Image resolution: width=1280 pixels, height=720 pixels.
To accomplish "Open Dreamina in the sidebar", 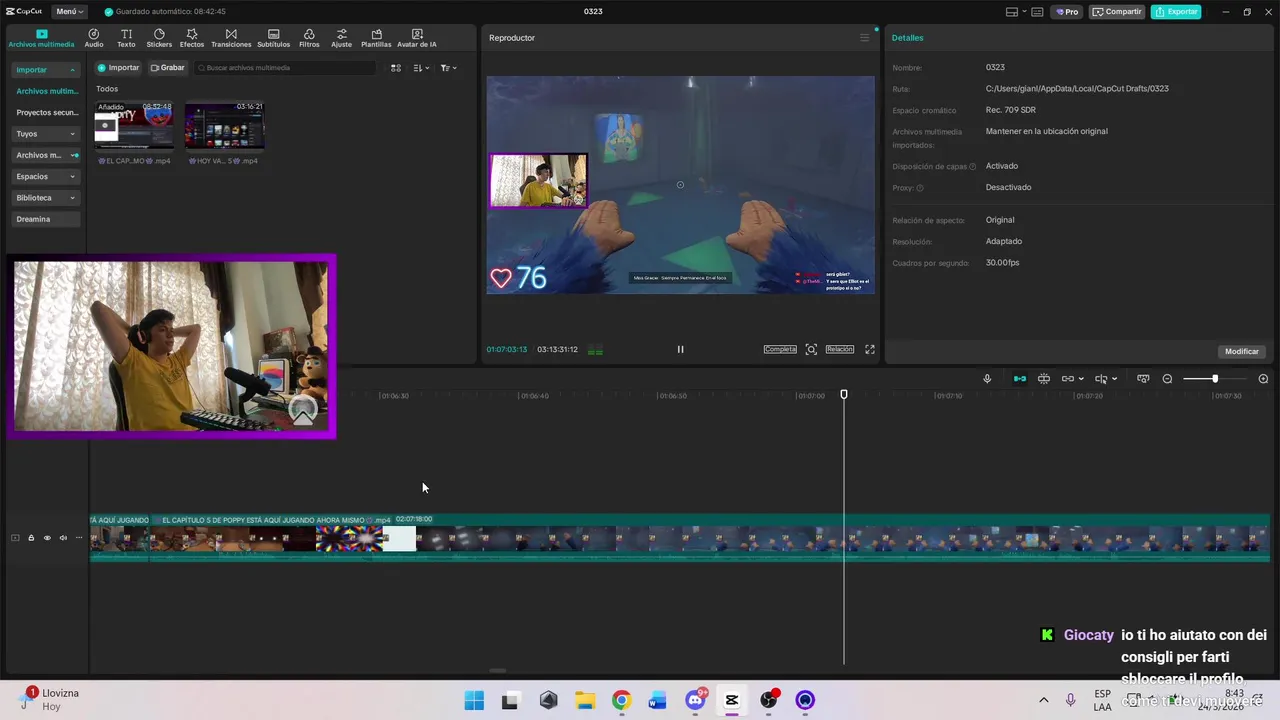I will [x=45, y=219].
